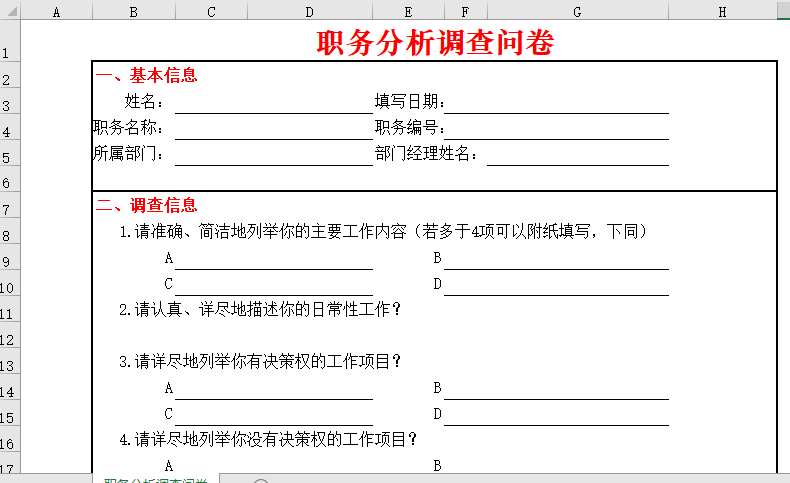Click the blank line after 填写日期
This screenshot has height=483, width=790.
click(x=556, y=102)
